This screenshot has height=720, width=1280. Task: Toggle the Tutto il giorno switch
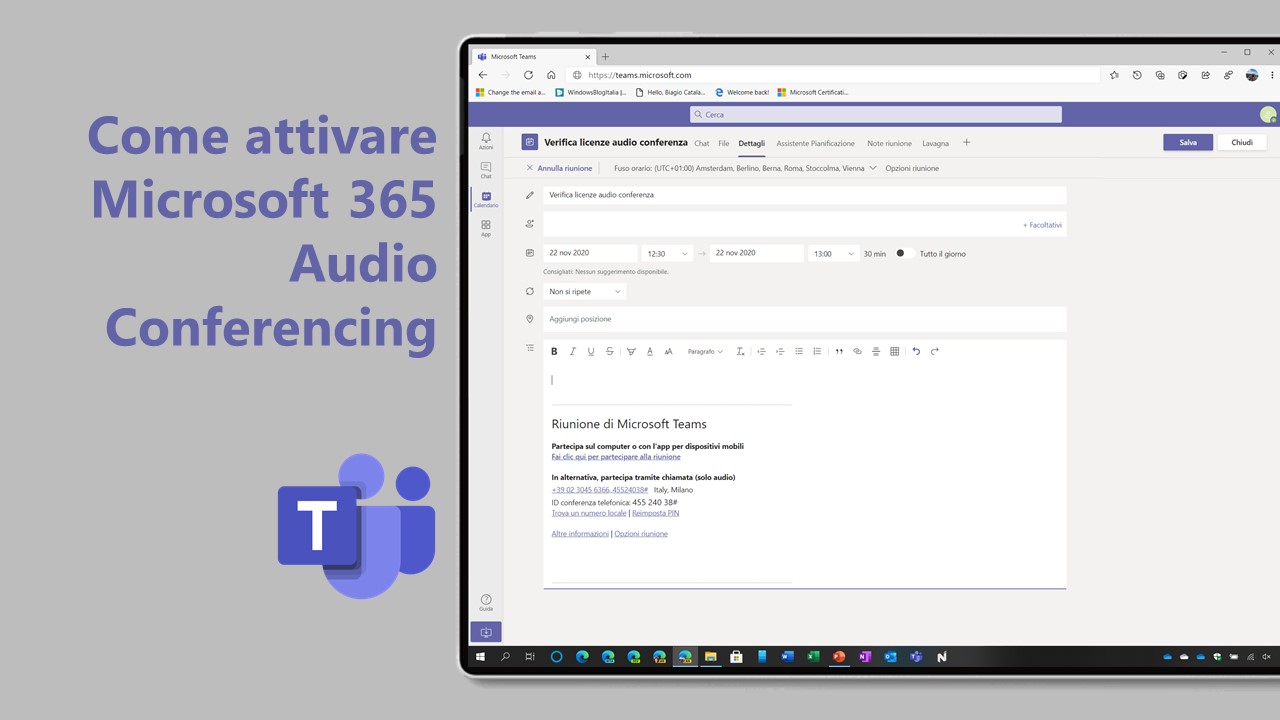(x=903, y=253)
